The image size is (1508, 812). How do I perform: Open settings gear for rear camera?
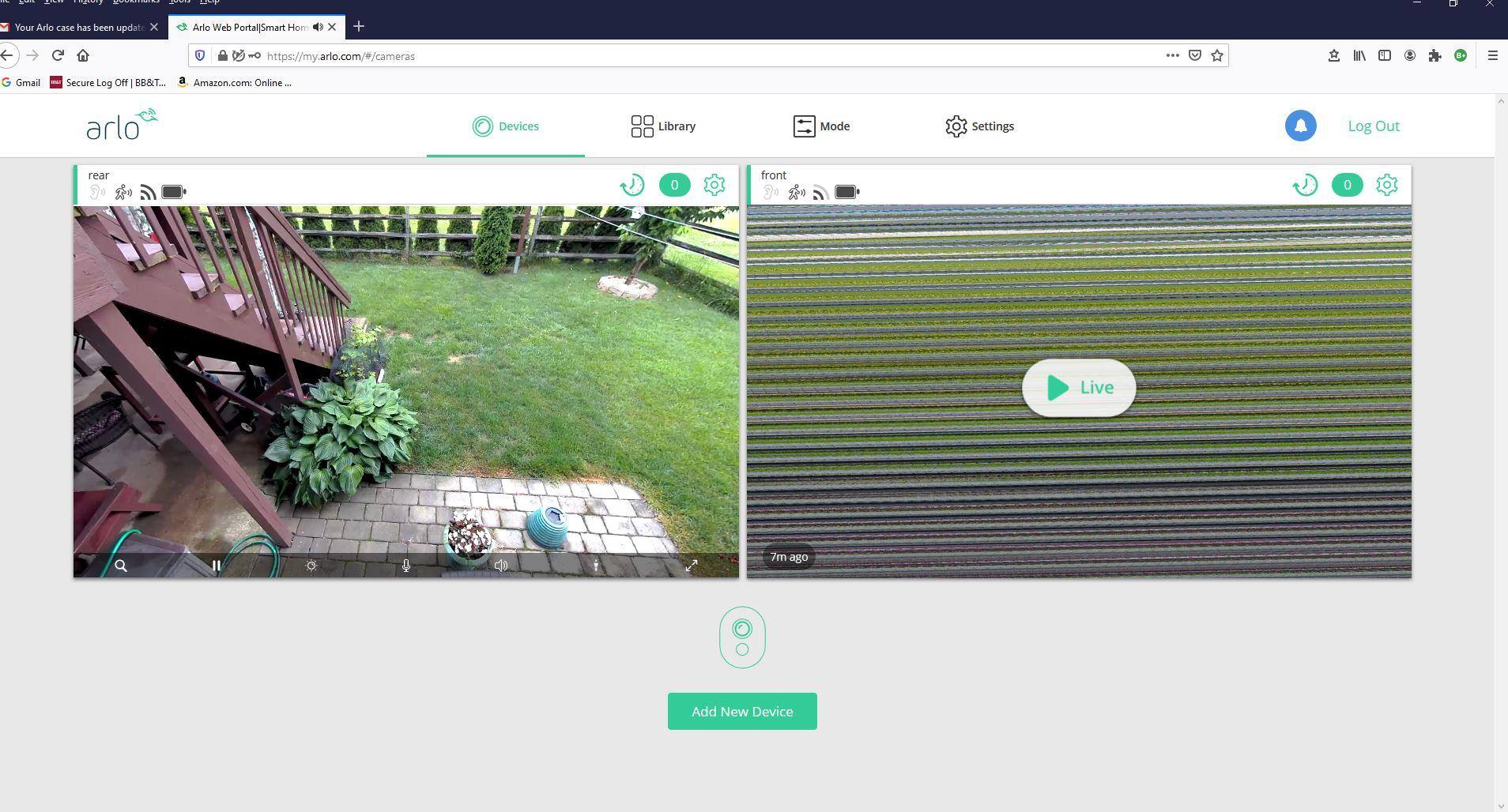(714, 185)
